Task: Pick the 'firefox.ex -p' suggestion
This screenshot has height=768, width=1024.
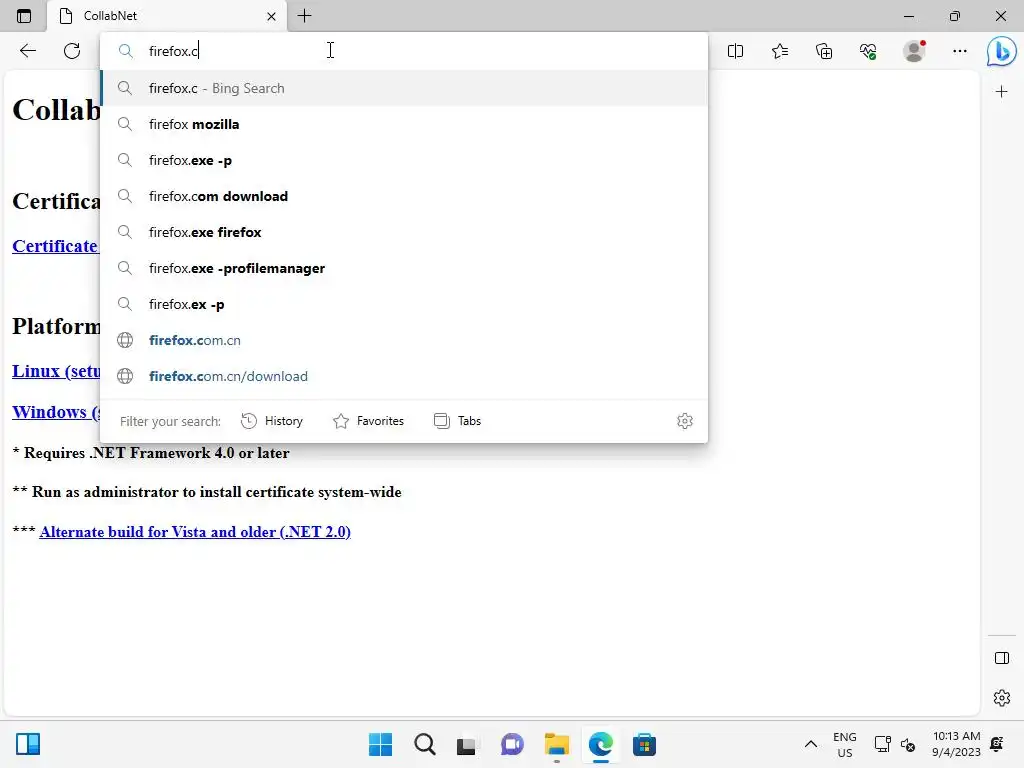Action: click(404, 304)
